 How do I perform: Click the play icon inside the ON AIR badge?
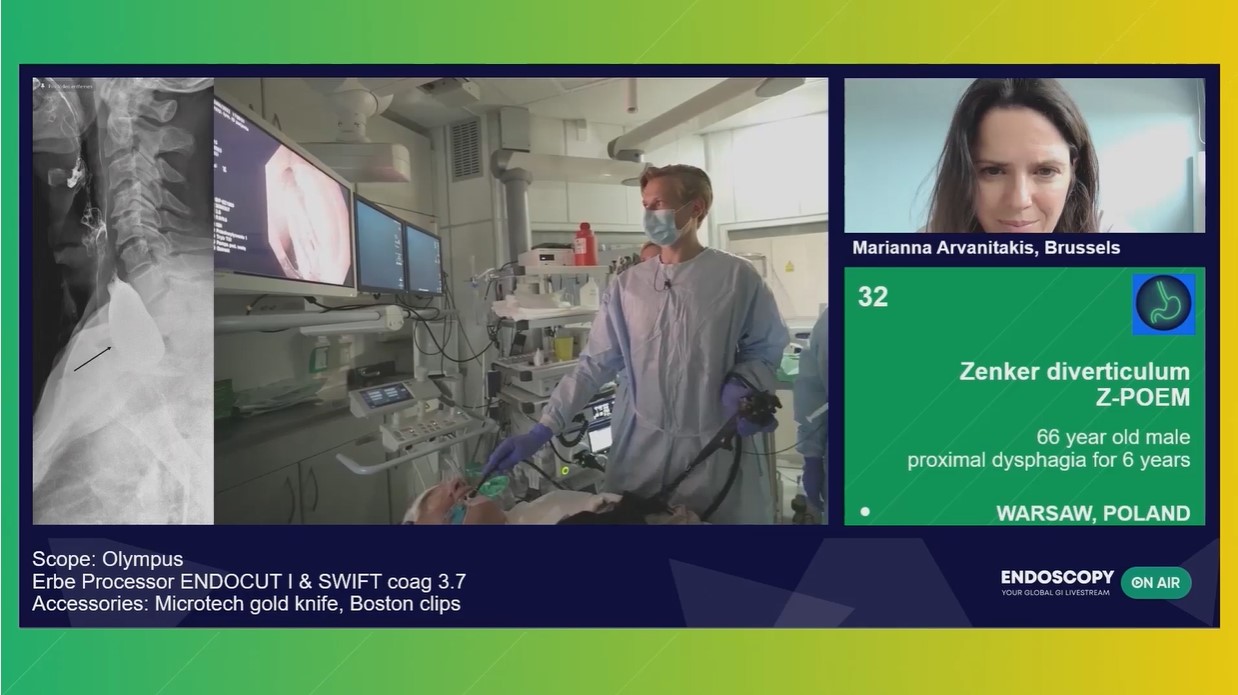[x=1137, y=583]
